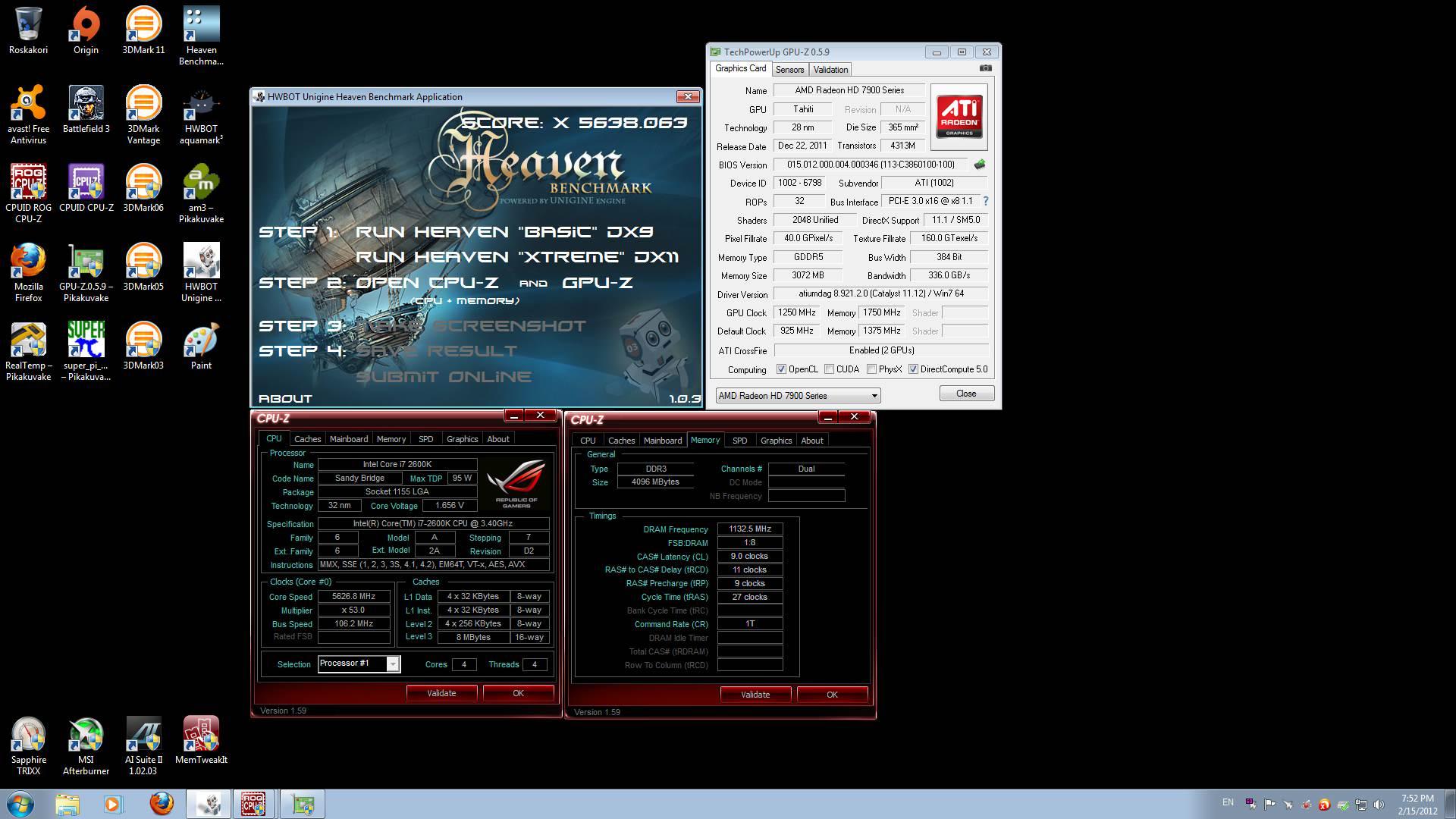Launch Mozilla Firefox desktop icon
This screenshot has height=819, width=1456.
(x=28, y=272)
